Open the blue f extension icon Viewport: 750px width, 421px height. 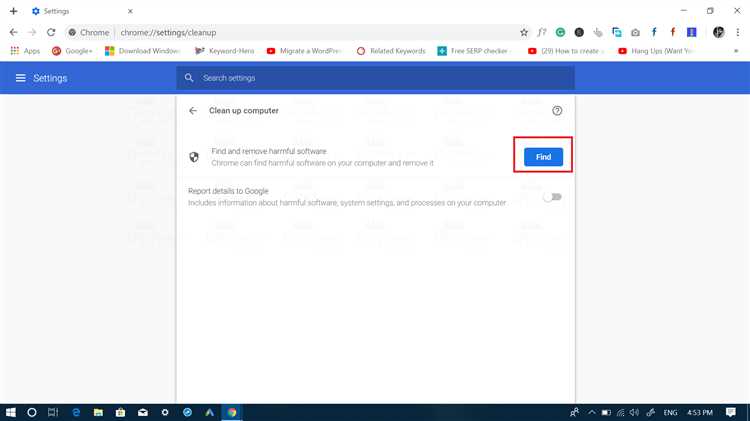click(654, 32)
